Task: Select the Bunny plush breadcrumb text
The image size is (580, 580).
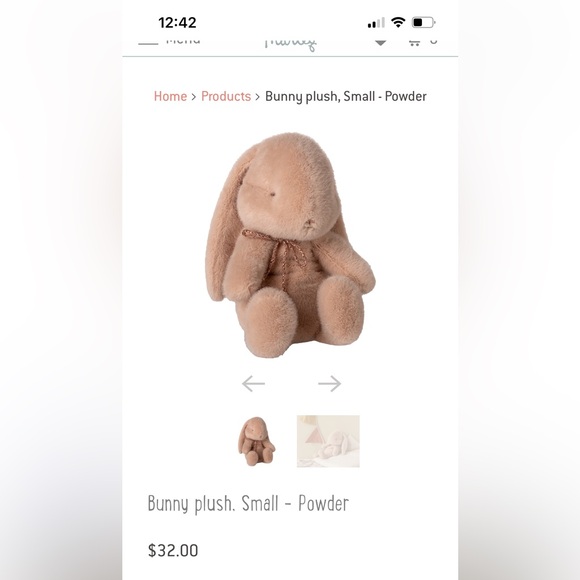Action: 346,96
